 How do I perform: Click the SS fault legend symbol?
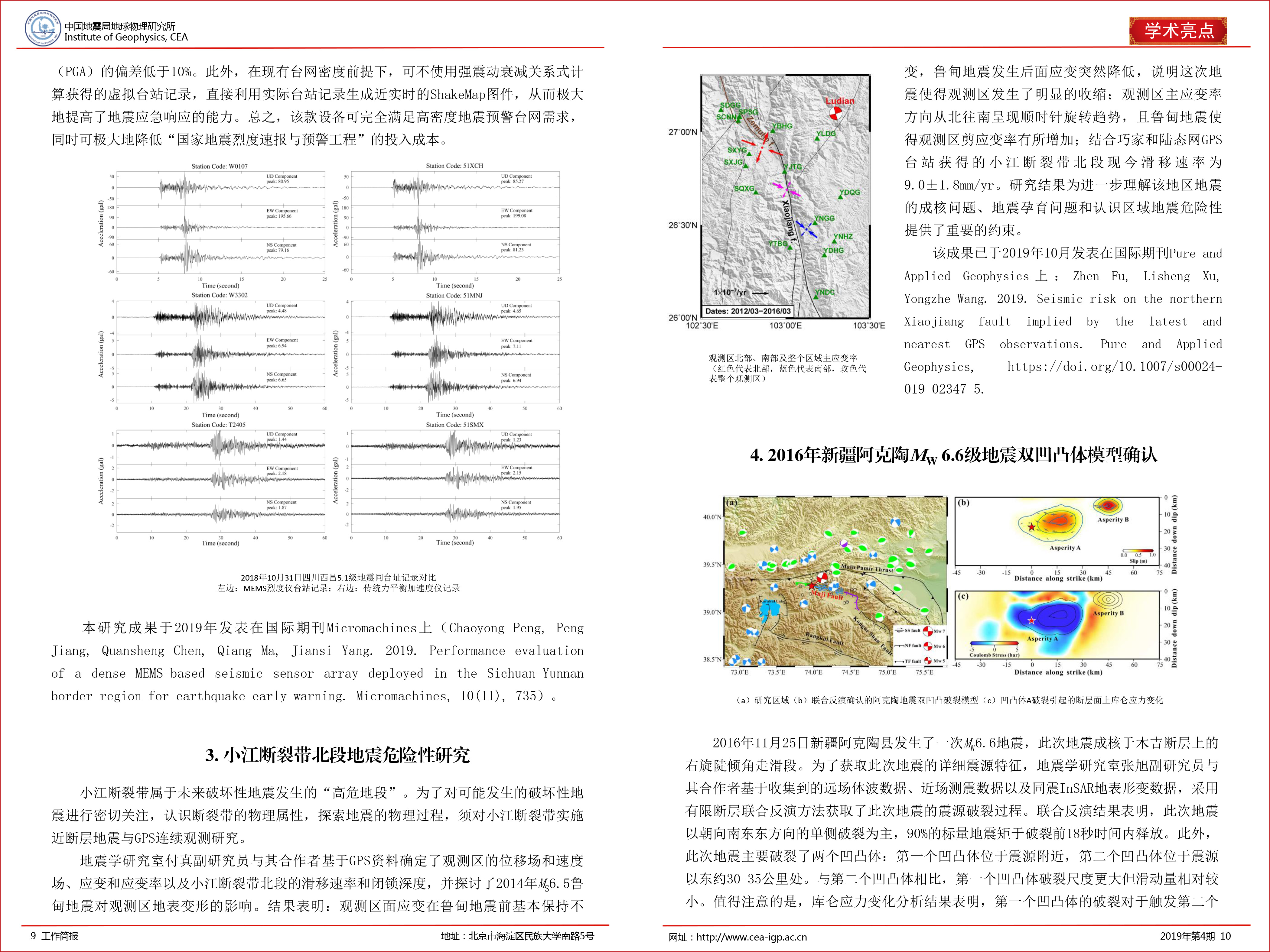899,630
